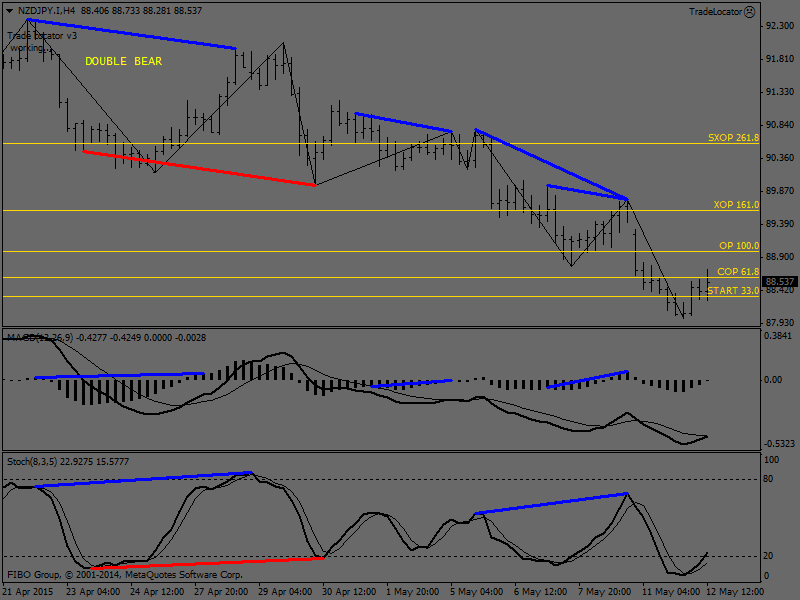This screenshot has width=800, height=600.
Task: Click the COP 61.8 level label
Action: click(x=738, y=271)
